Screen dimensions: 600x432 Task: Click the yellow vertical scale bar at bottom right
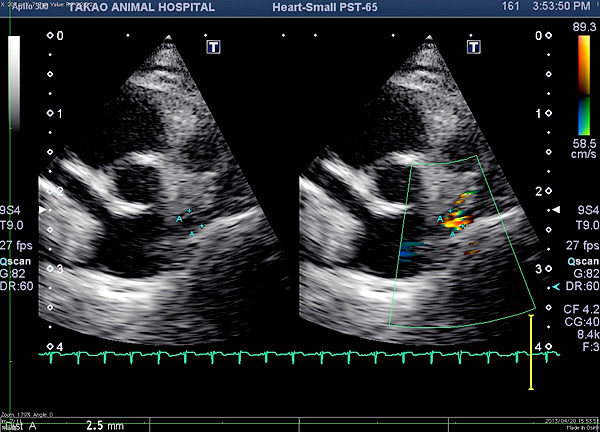(x=531, y=352)
